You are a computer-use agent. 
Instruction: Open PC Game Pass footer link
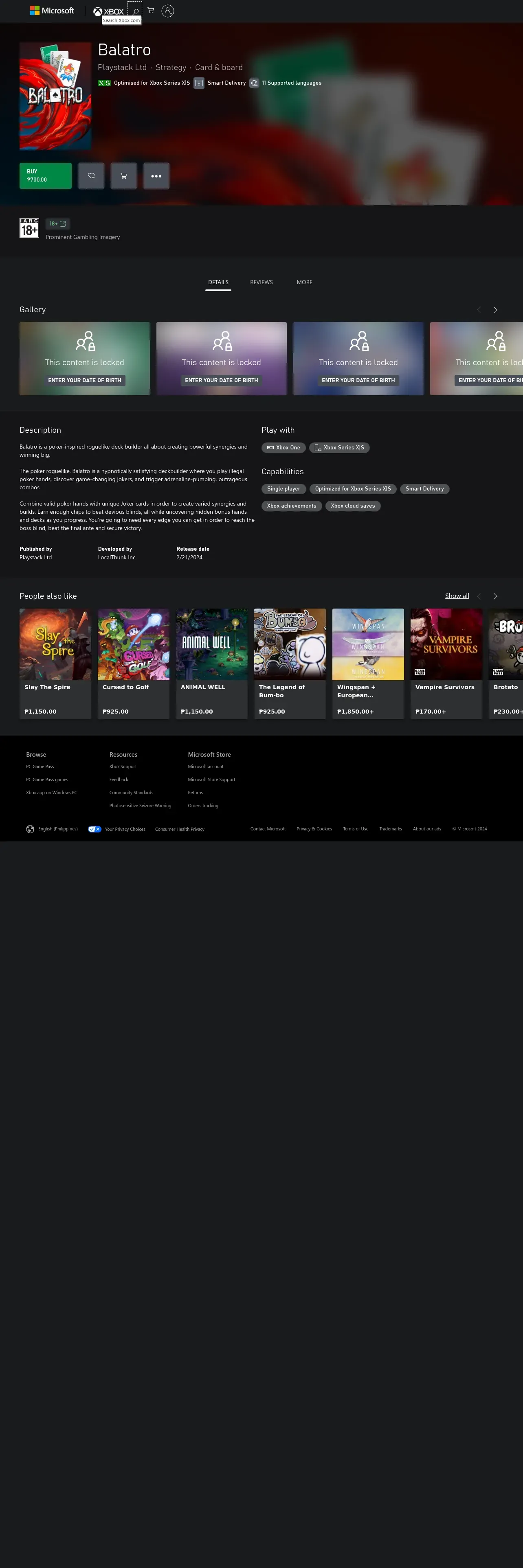(x=40, y=767)
